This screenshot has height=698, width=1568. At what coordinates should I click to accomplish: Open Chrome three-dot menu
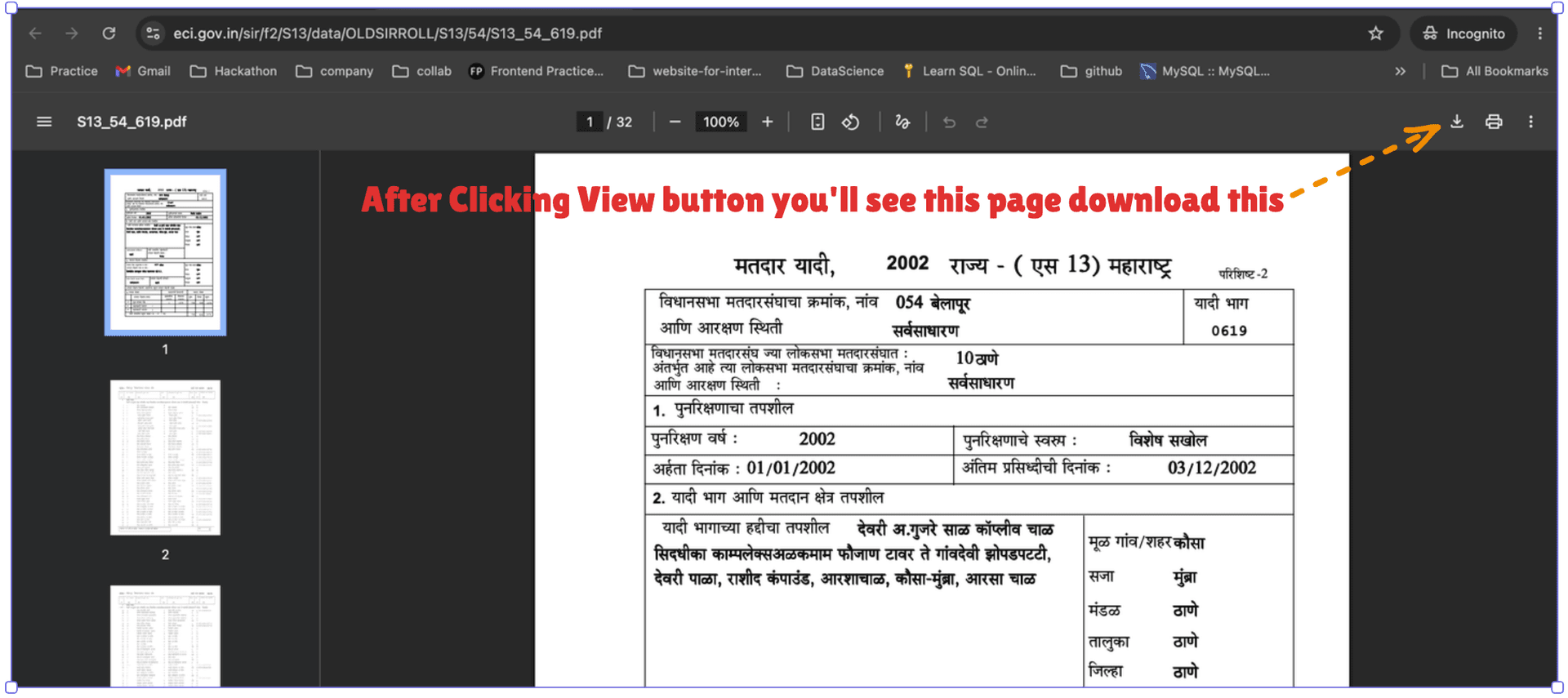click(1540, 33)
